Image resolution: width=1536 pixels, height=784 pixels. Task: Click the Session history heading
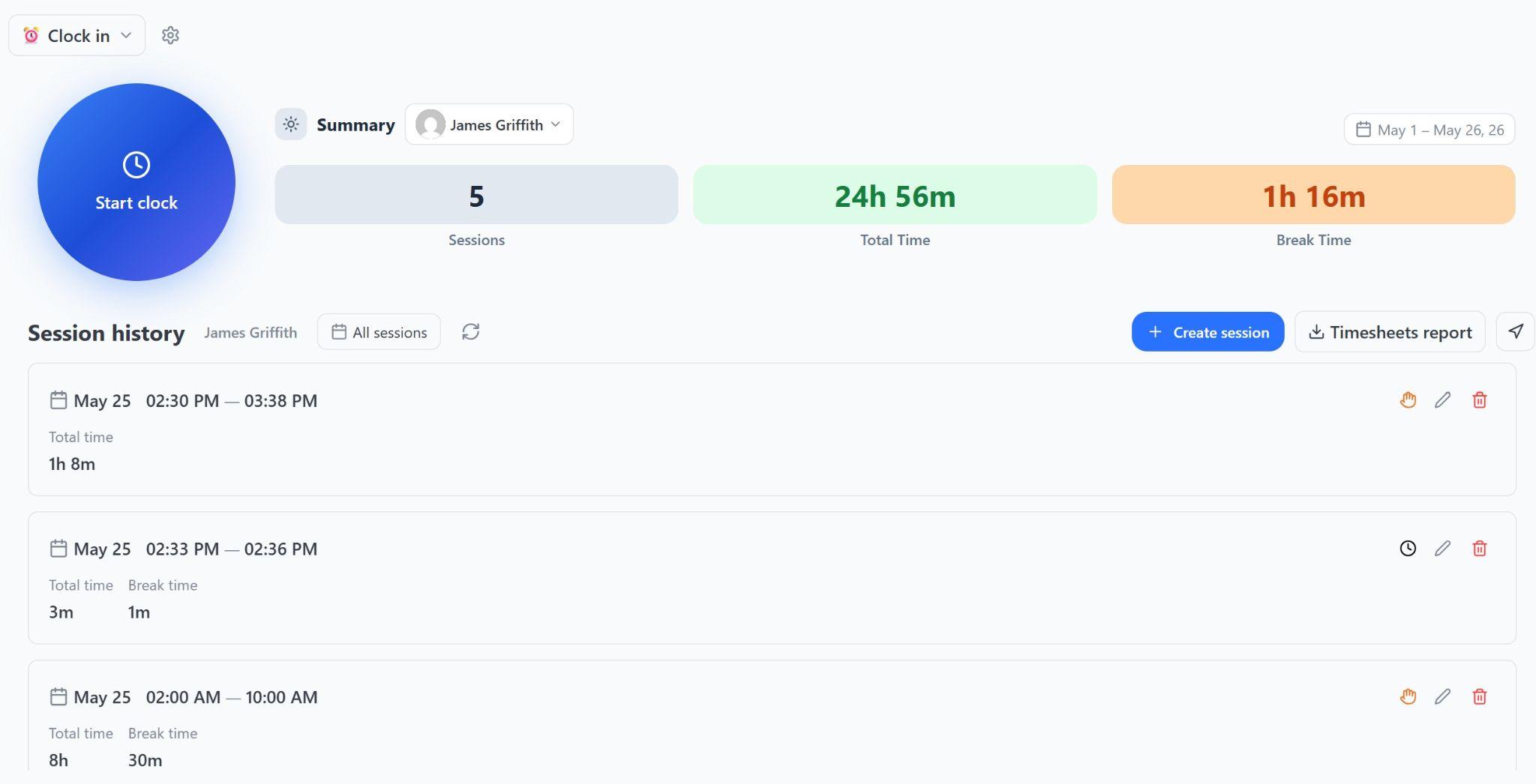106,333
